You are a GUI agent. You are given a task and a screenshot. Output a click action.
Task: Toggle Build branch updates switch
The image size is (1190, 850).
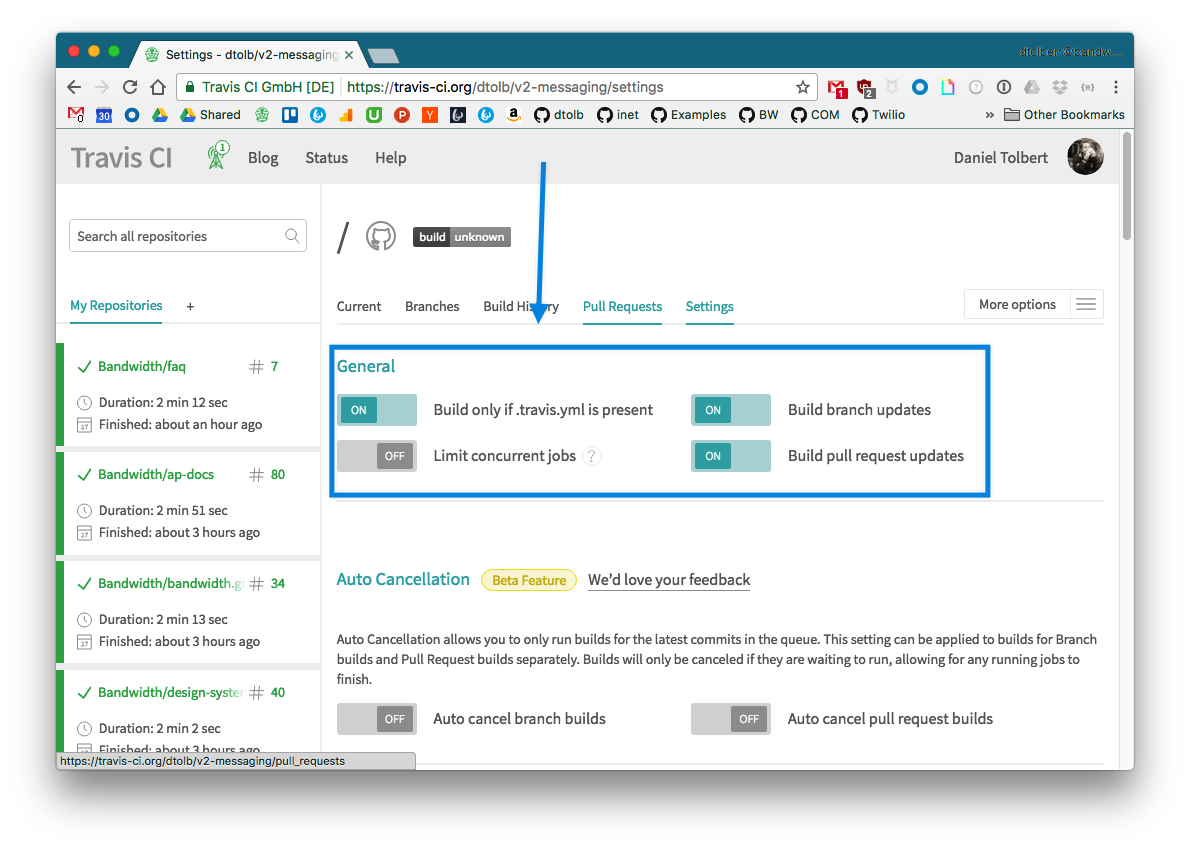click(x=731, y=410)
